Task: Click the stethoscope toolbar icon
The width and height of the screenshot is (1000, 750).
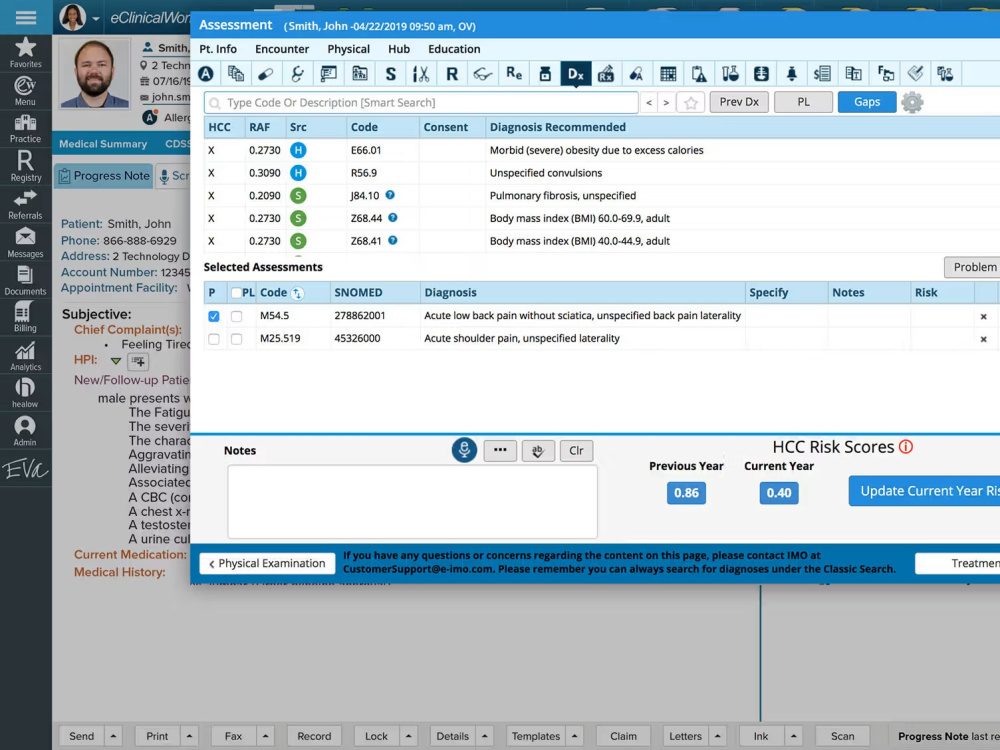Action: pyautogui.click(x=297, y=74)
